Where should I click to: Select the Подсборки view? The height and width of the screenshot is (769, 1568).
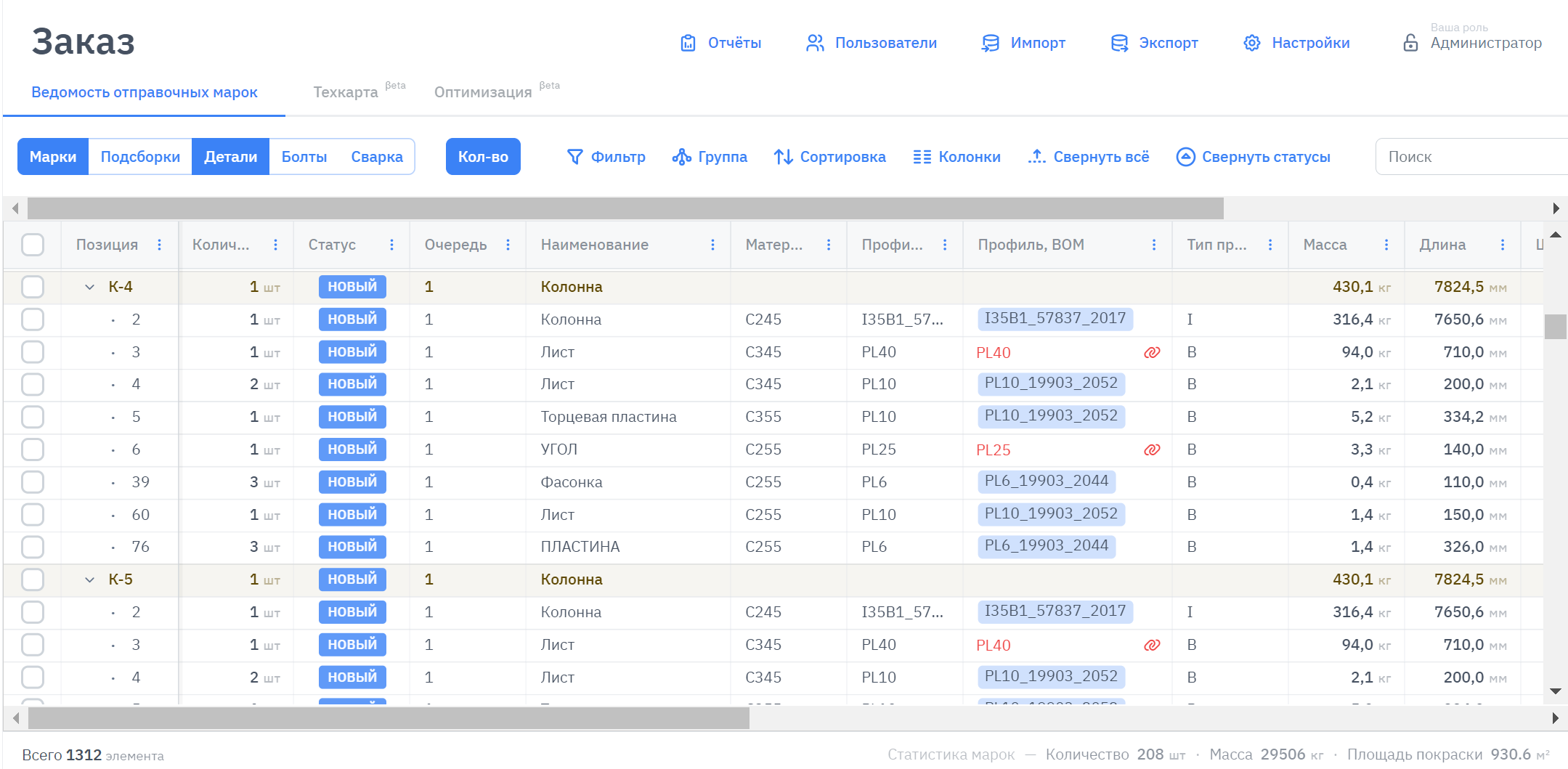[x=140, y=157]
